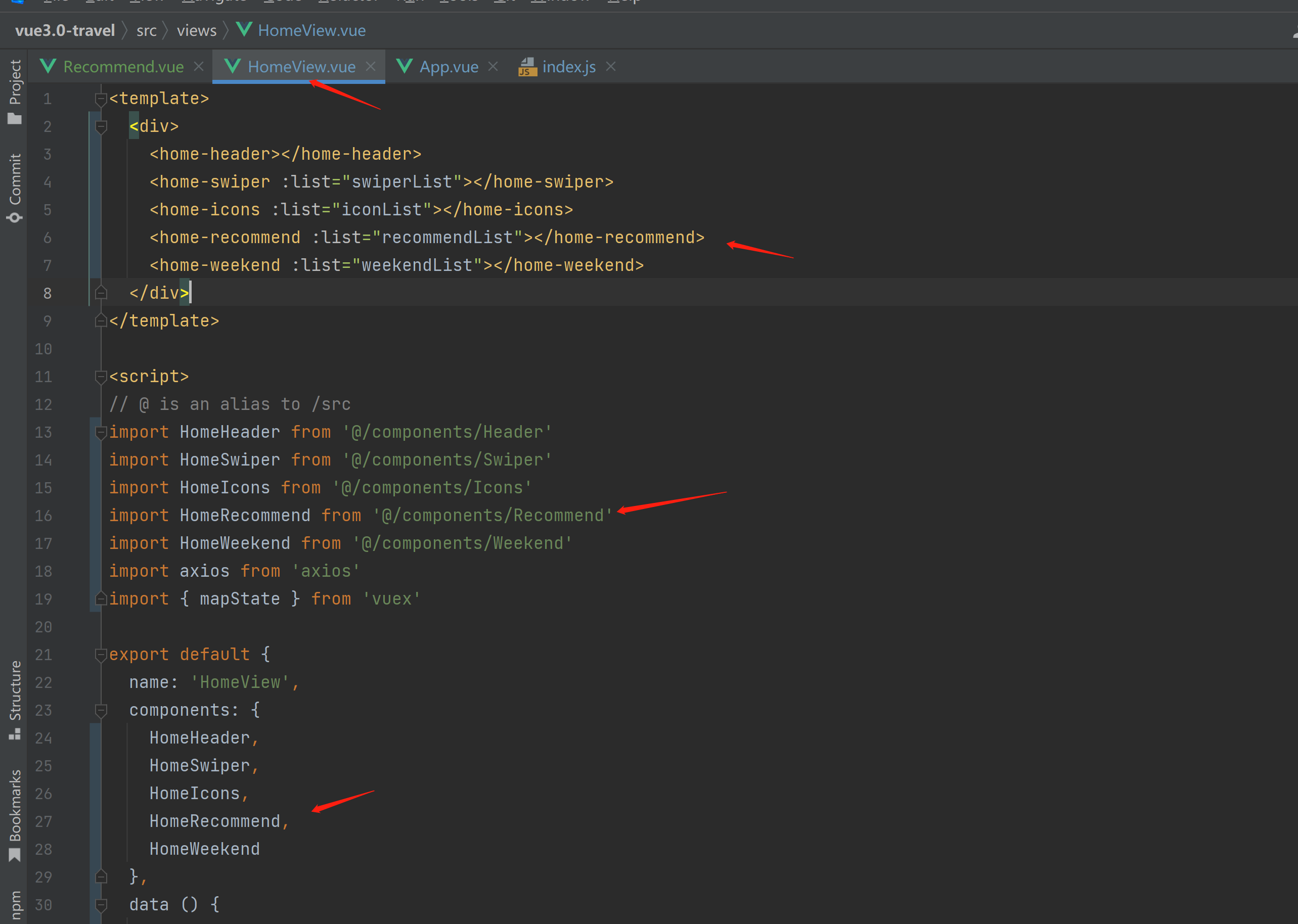Click '@/components/Header' import path
The width and height of the screenshot is (1298, 924).
(446, 432)
